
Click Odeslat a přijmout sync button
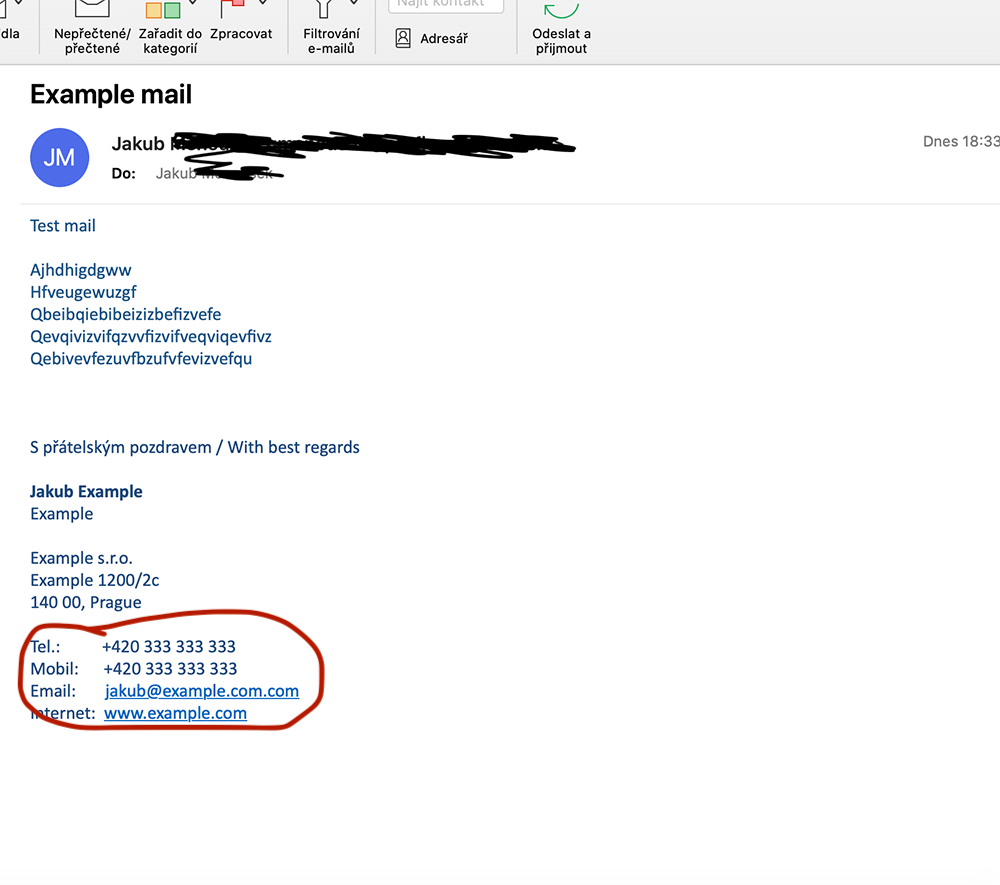561,29
